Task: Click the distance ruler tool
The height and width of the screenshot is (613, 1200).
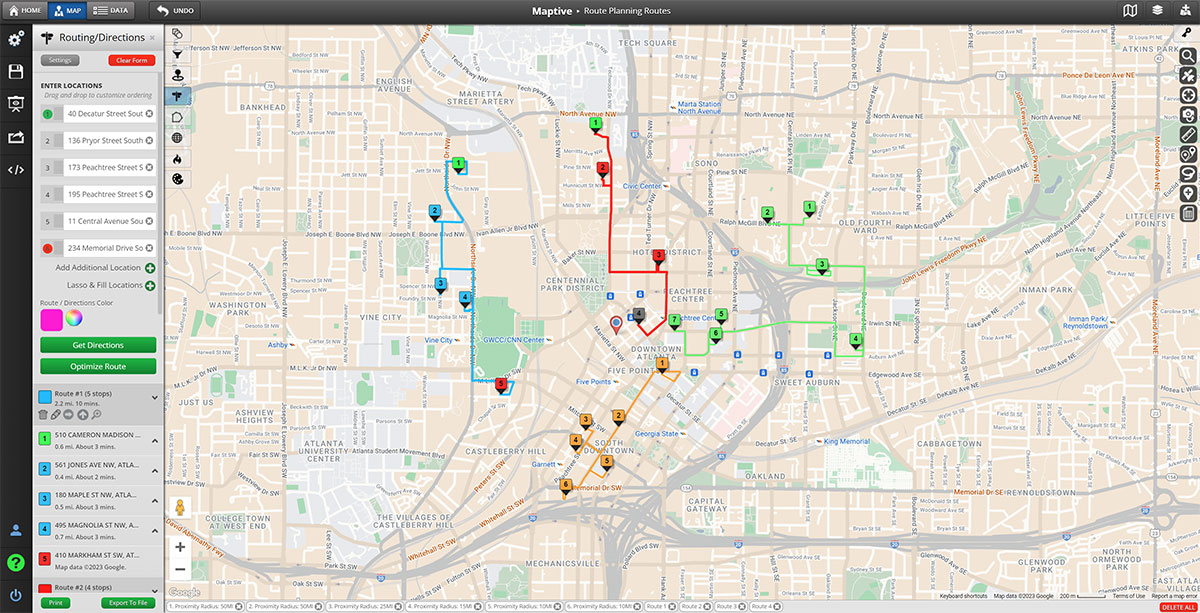Action: (x=1188, y=133)
